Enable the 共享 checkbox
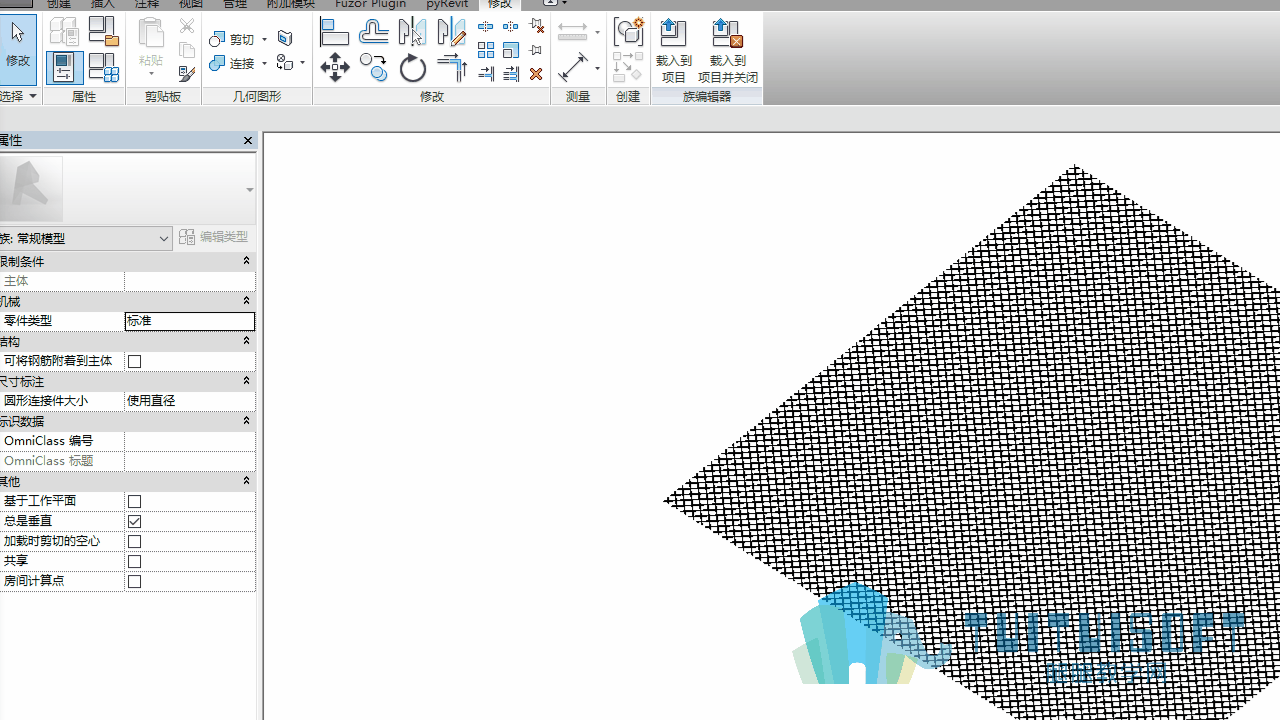The height and width of the screenshot is (720, 1280). point(135,561)
